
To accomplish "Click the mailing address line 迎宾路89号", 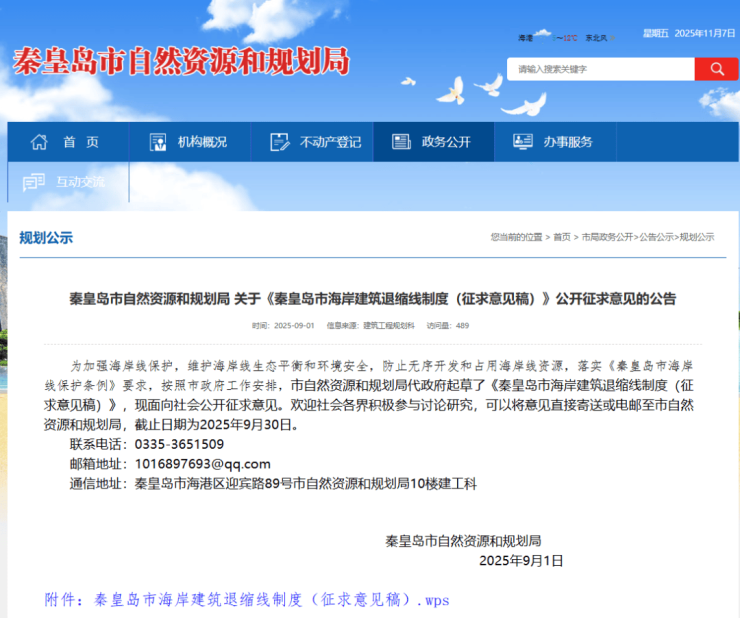I will tap(273, 484).
